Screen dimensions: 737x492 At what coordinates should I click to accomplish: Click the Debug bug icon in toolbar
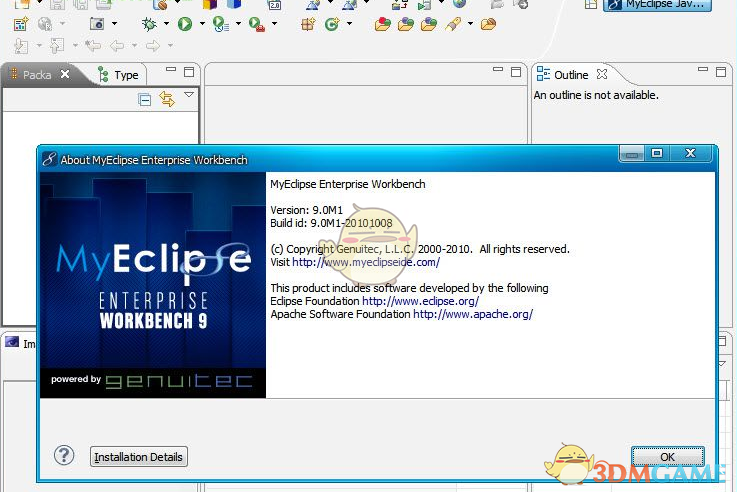coord(149,24)
